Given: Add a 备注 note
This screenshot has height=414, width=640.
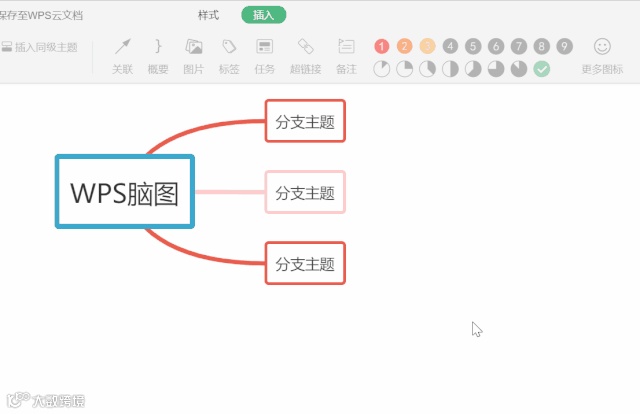Looking at the screenshot, I should click(346, 56).
